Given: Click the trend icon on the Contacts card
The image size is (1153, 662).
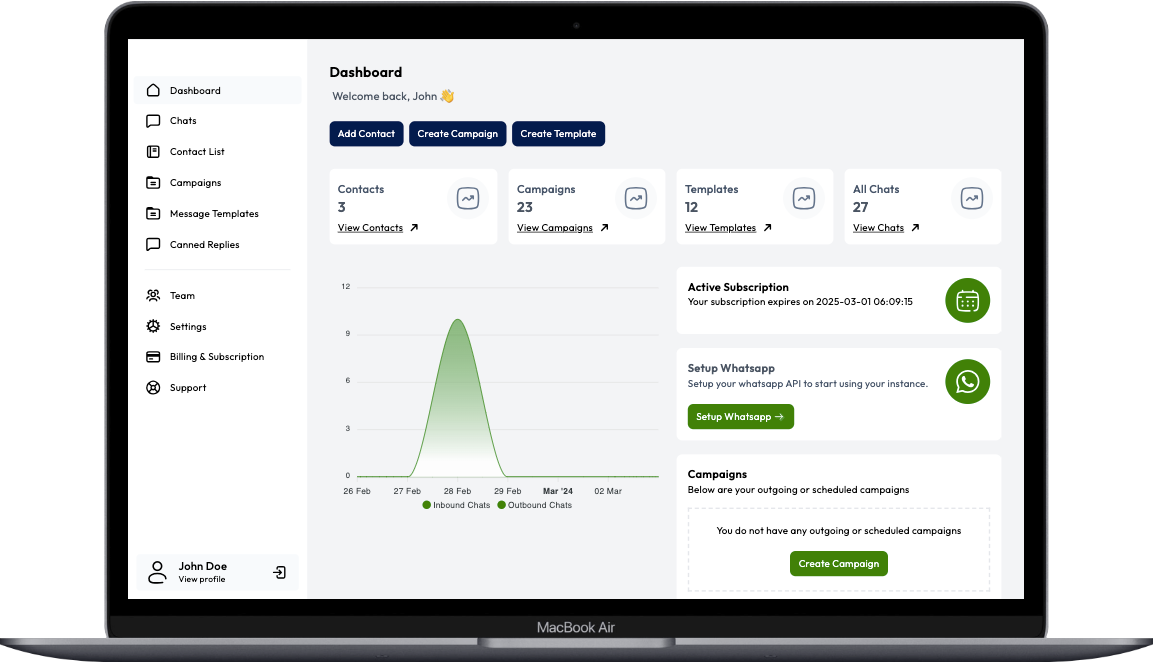Looking at the screenshot, I should pos(467,198).
